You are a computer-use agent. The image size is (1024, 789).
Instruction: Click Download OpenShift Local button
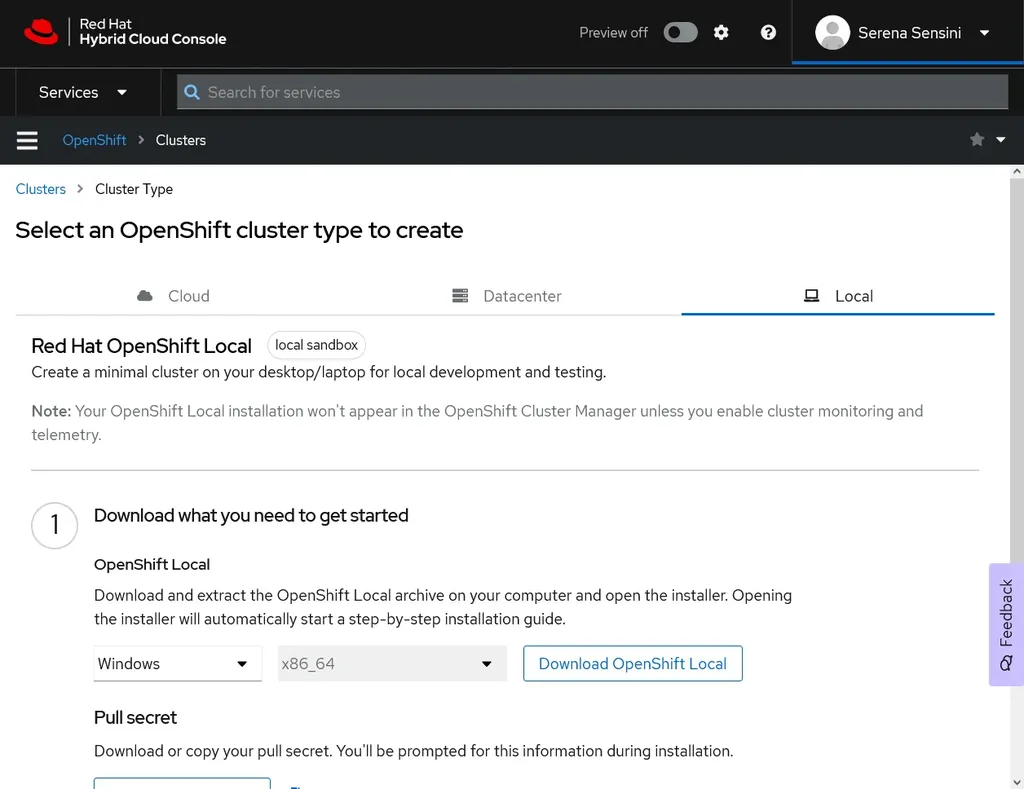633,664
